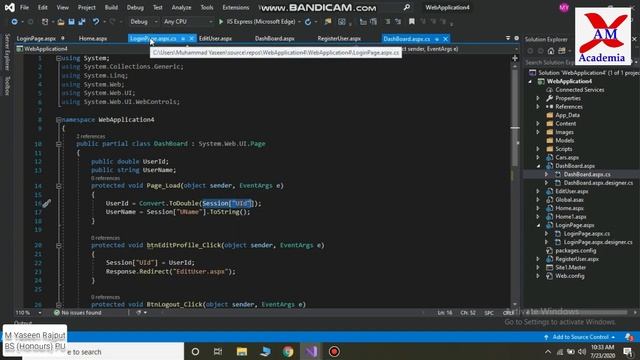Switch to the RegisterUser.aspx tab
Image resolution: width=640 pixels, height=360 pixels.
click(339, 38)
